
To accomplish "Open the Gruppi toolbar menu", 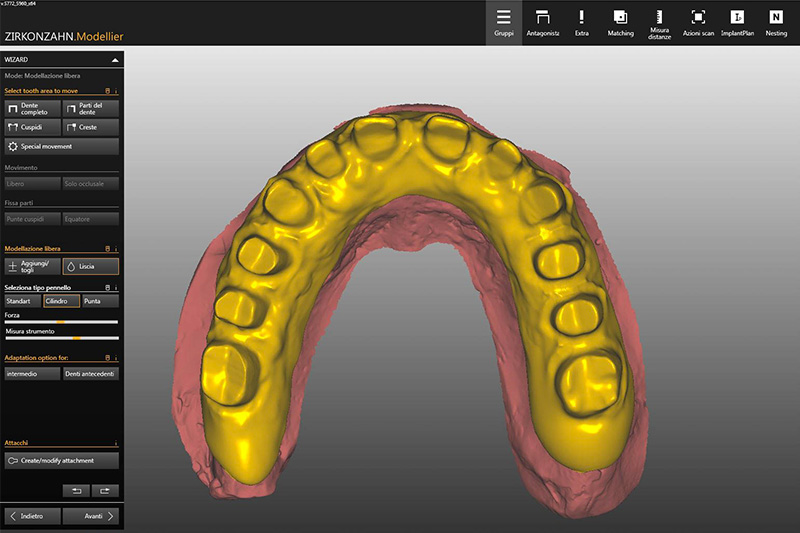I will pyautogui.click(x=504, y=22).
